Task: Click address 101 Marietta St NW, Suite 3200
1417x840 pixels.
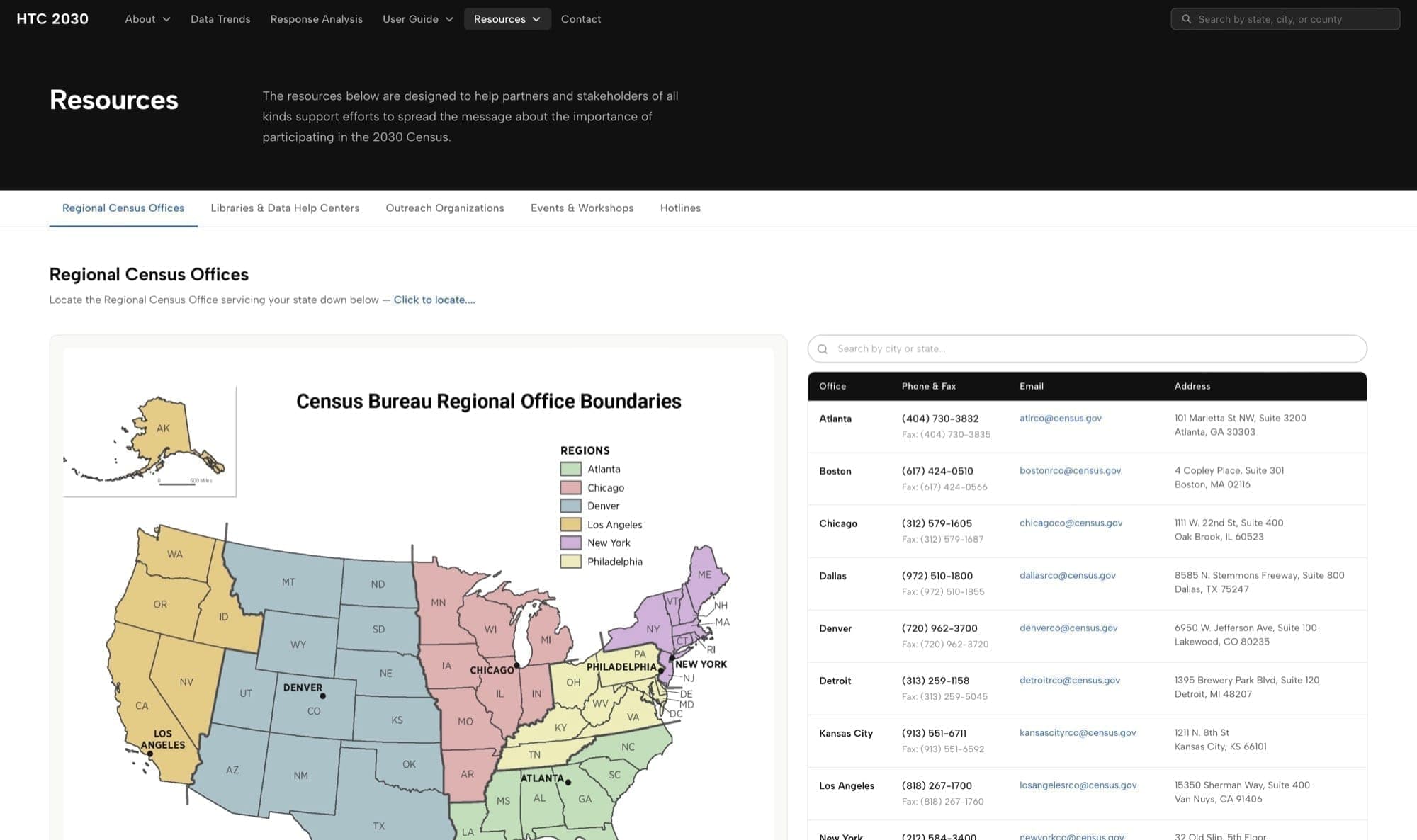Action: (x=1241, y=418)
